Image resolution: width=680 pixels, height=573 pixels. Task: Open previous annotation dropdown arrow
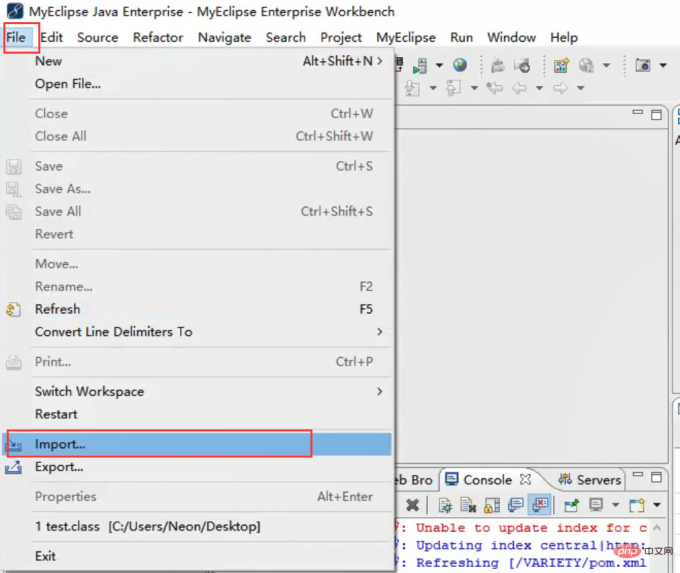474,88
